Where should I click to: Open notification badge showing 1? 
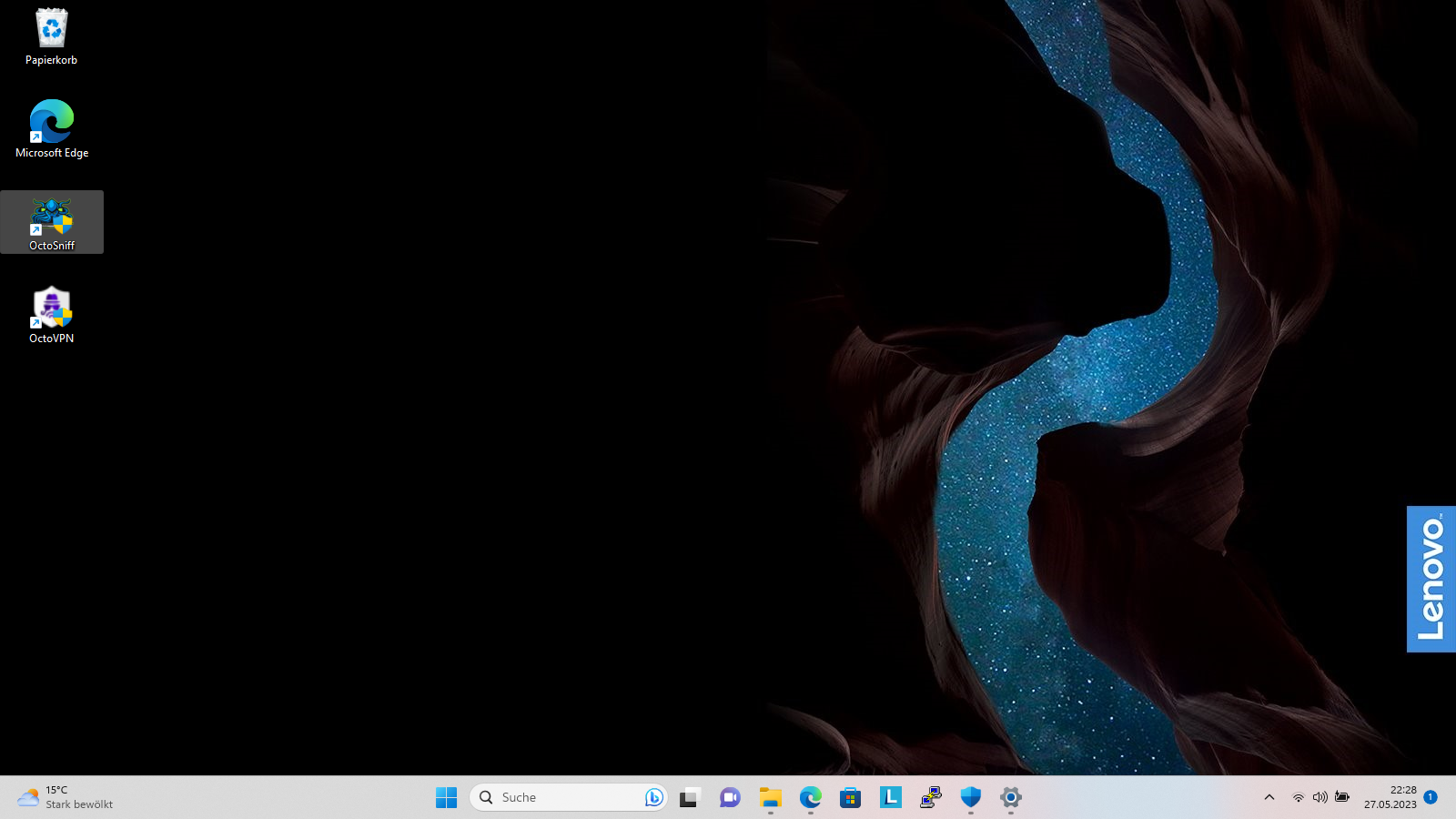(1431, 797)
